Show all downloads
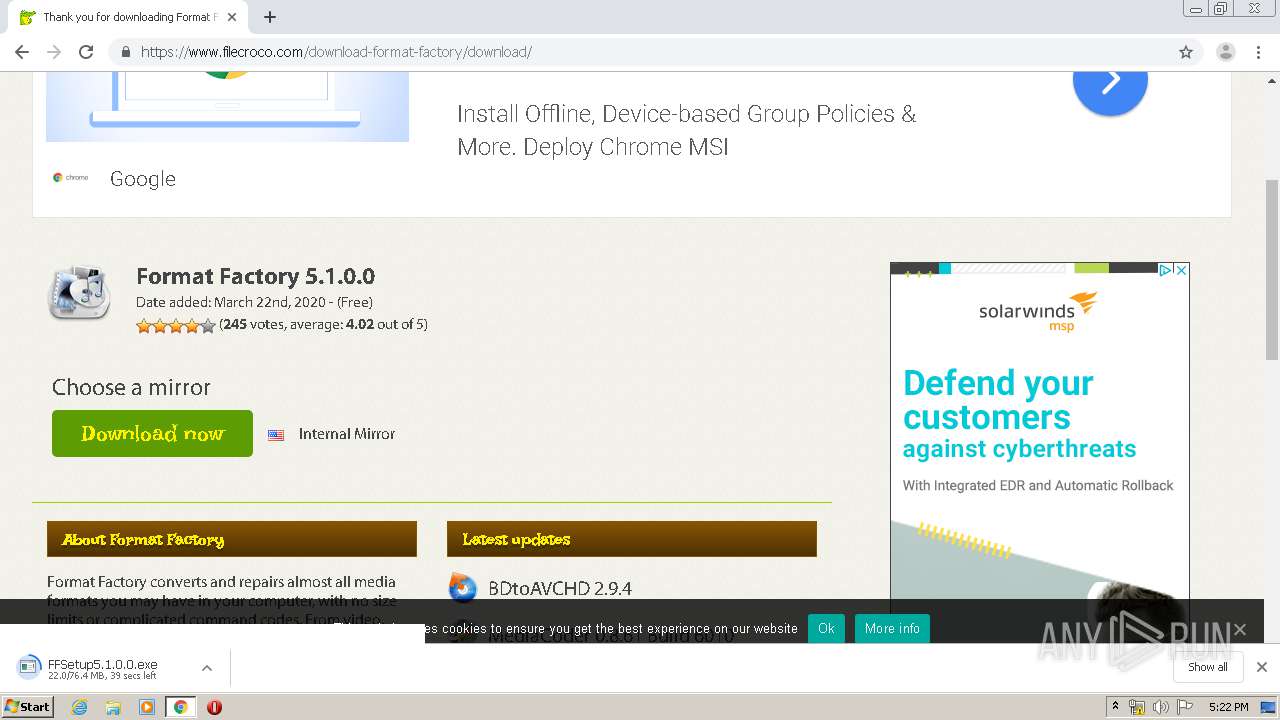 point(1208,667)
